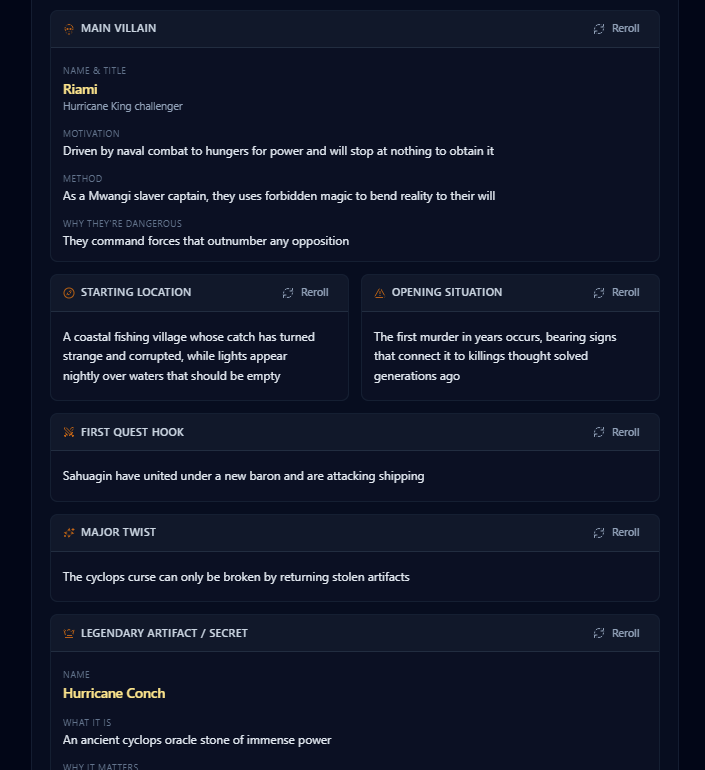Click the warning triangle icon beside Opening Situation
705x770 pixels.
380,293
